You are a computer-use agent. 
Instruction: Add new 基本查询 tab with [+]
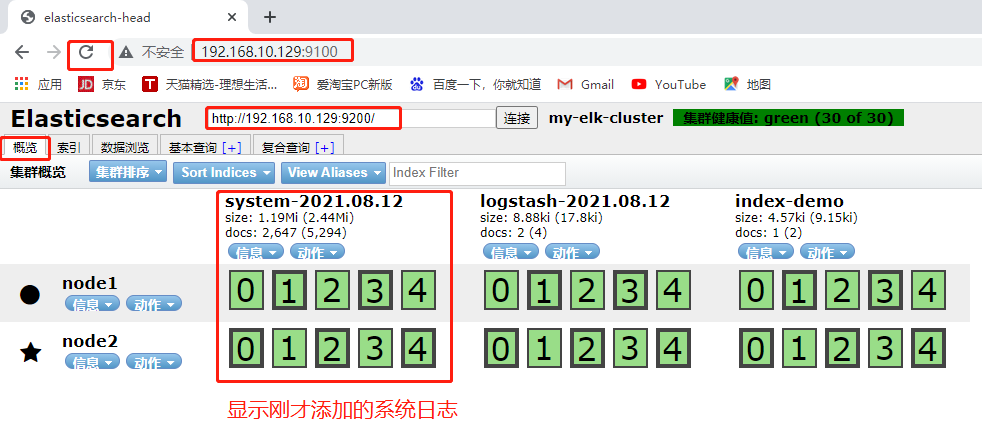[x=232, y=148]
